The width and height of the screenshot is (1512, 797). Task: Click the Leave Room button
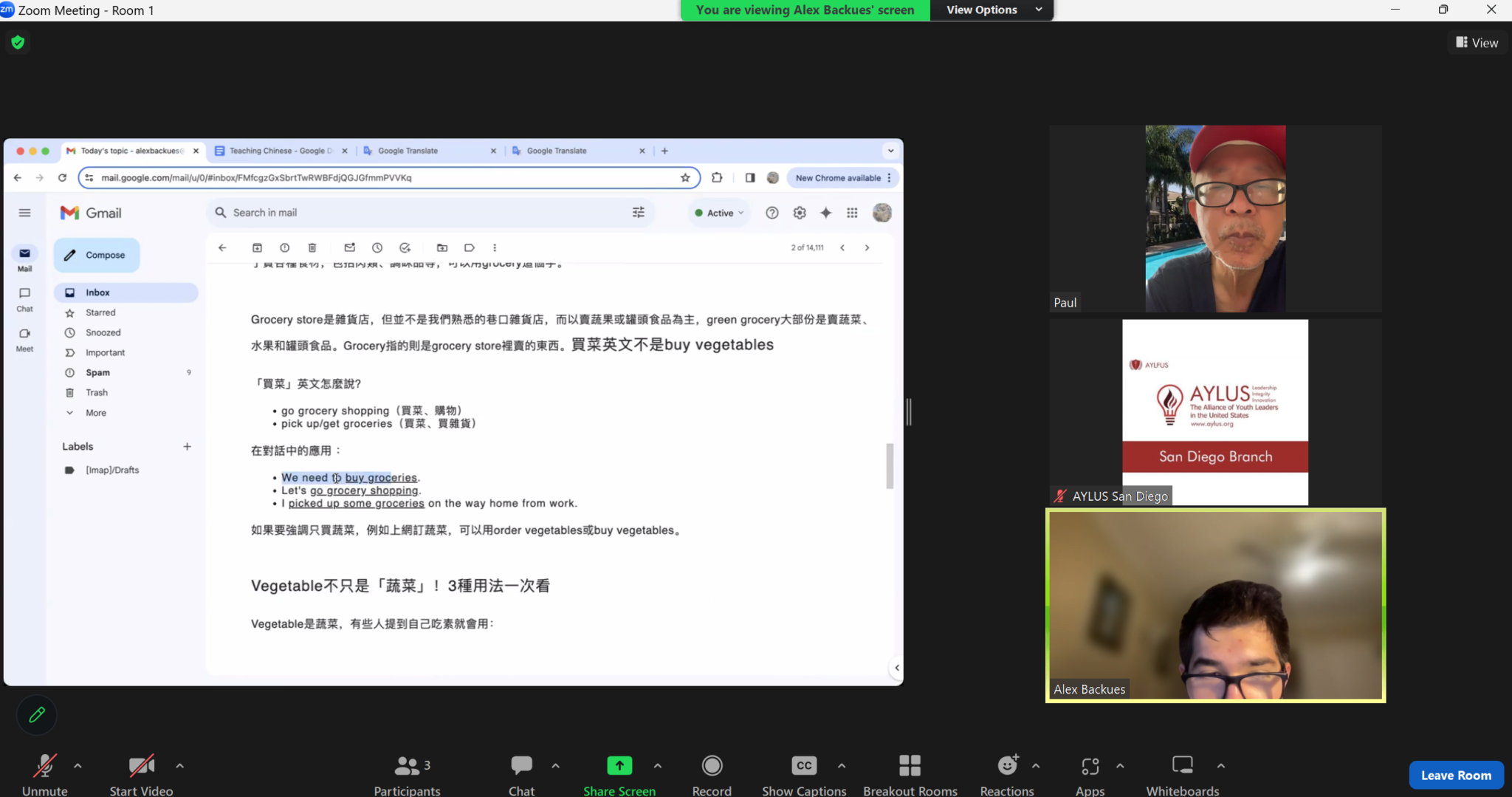click(x=1456, y=775)
